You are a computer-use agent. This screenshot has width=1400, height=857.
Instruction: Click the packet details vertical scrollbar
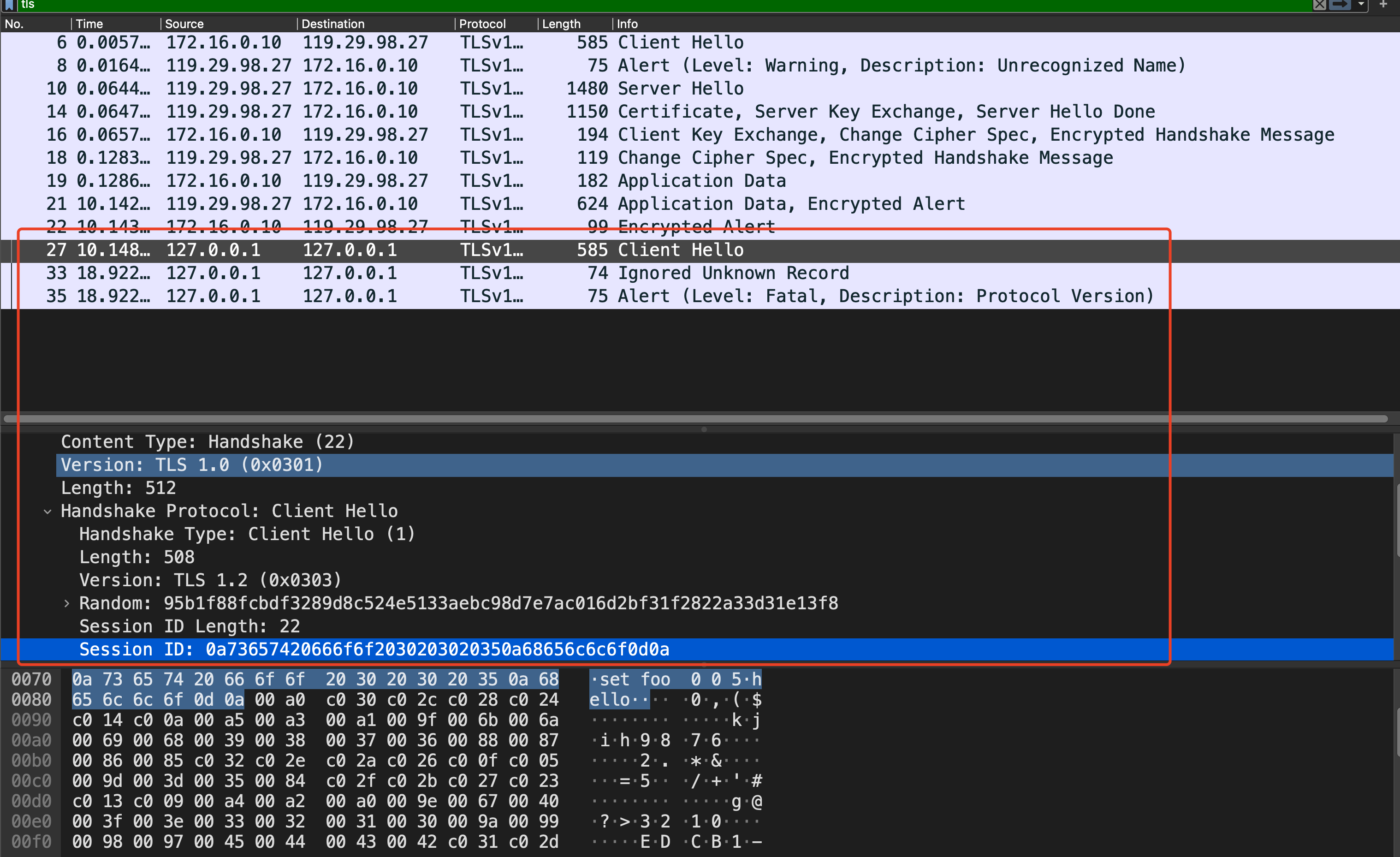pyautogui.click(x=1397, y=520)
